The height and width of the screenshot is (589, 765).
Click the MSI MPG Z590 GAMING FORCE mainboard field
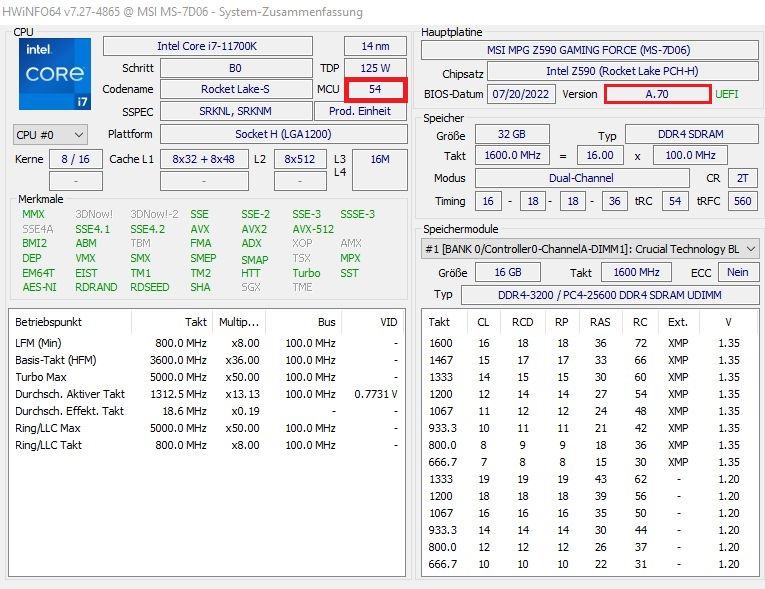(x=588, y=50)
